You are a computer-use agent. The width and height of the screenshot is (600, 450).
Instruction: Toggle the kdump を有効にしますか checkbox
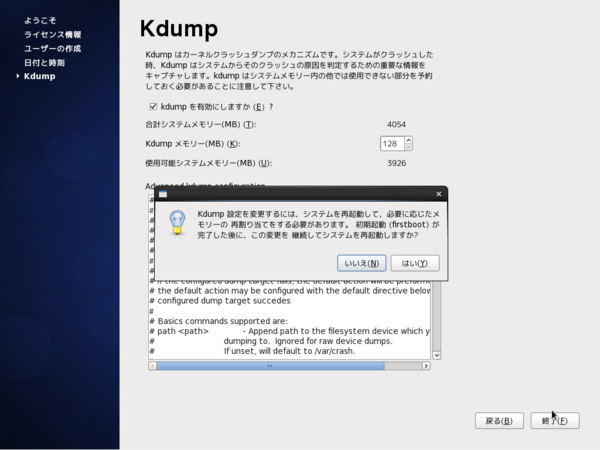(153, 106)
